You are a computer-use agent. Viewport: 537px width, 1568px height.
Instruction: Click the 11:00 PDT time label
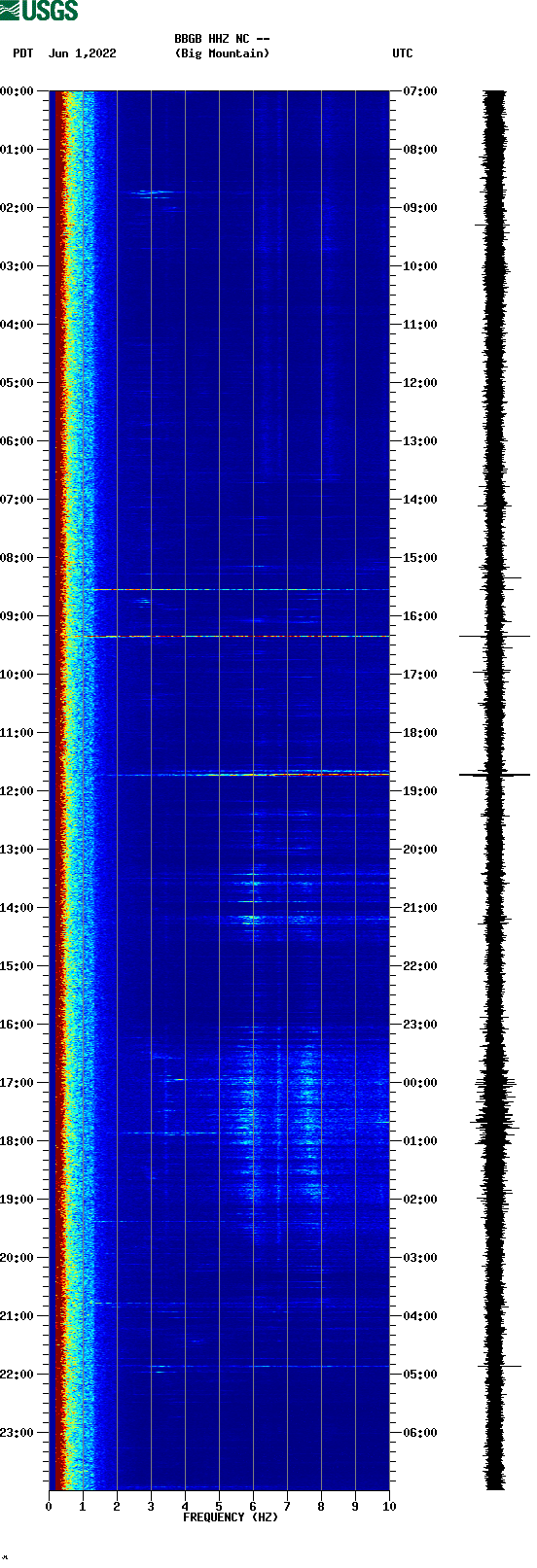coord(18,733)
